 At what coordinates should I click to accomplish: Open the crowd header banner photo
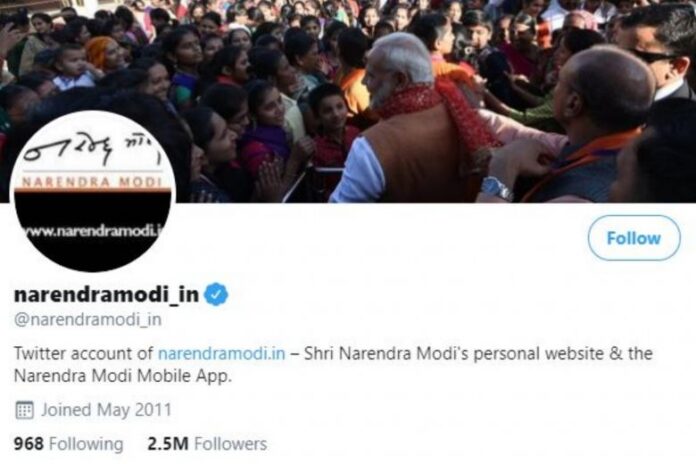tap(348, 101)
